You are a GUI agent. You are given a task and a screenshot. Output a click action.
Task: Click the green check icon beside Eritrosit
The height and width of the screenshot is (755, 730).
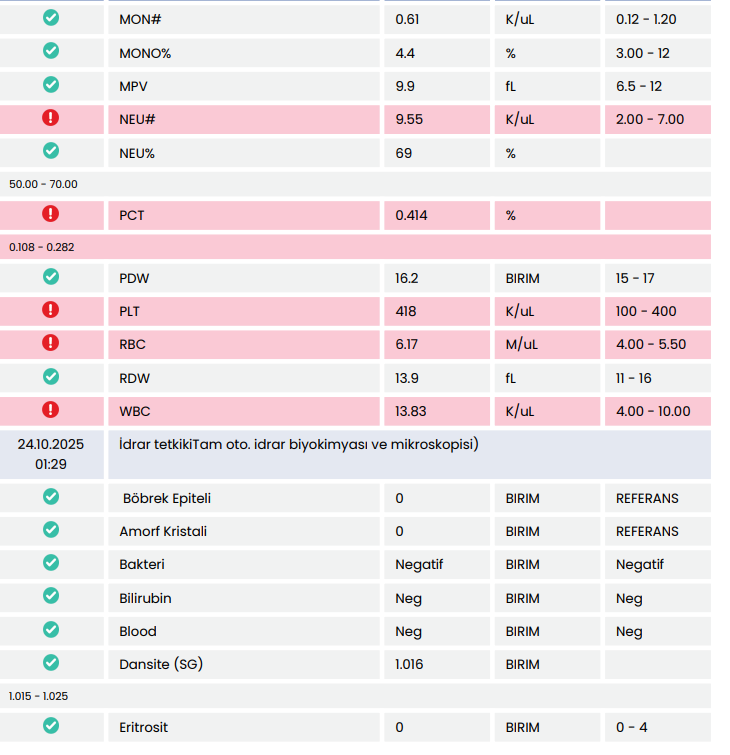[51, 726]
